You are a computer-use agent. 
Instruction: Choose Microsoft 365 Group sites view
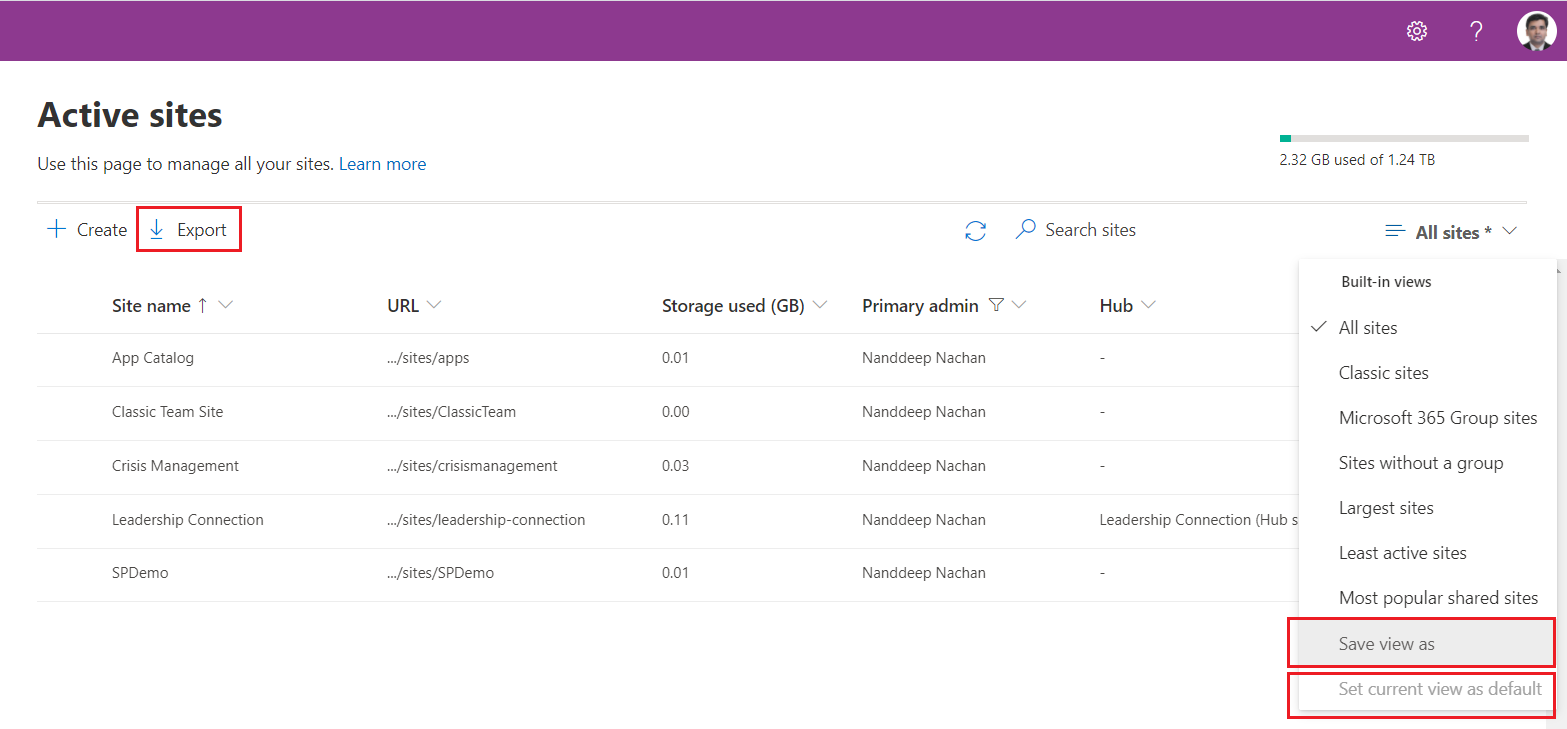(1437, 418)
